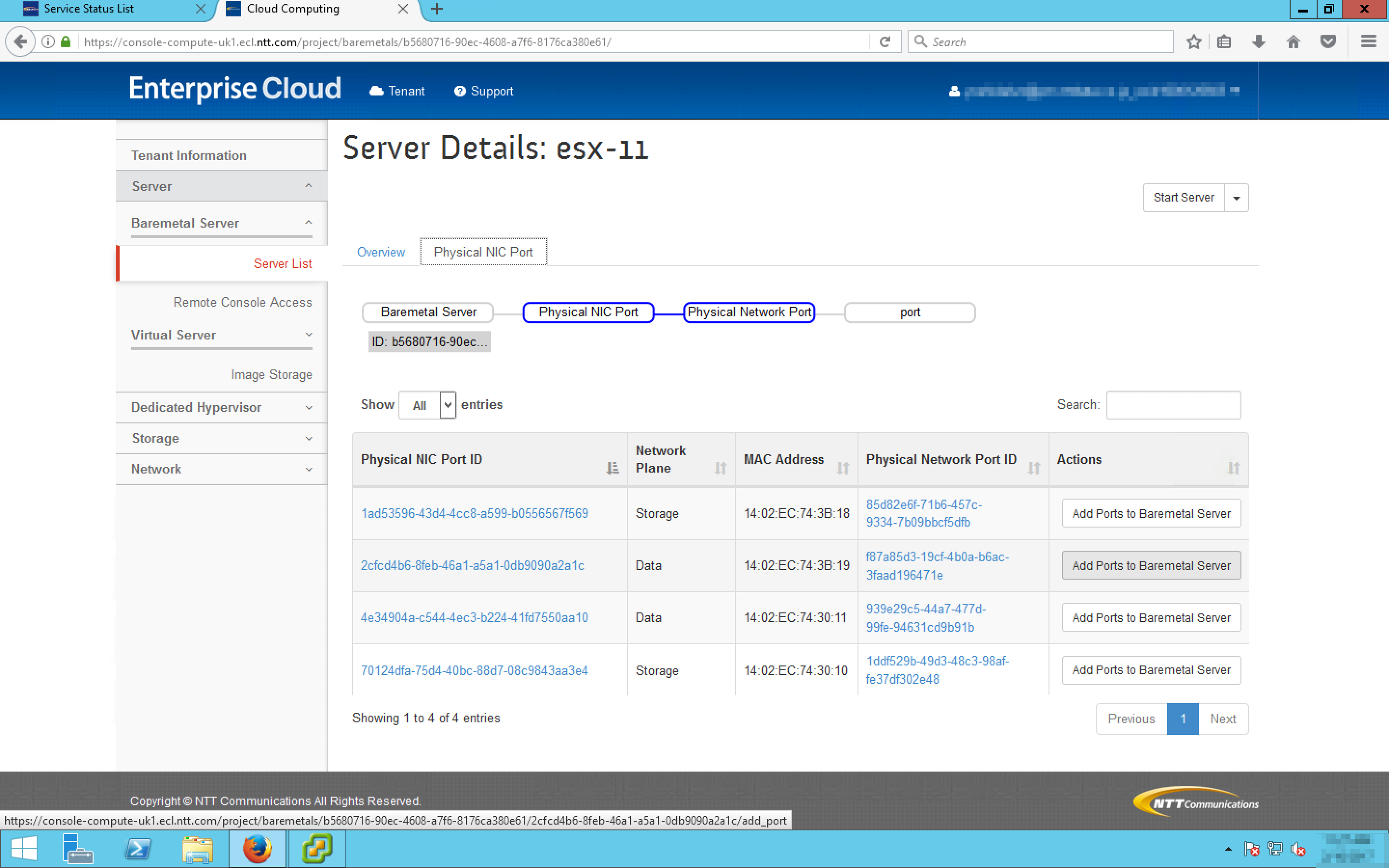The width and height of the screenshot is (1389, 868).
Task: Click the Start Server button
Action: [x=1184, y=198]
